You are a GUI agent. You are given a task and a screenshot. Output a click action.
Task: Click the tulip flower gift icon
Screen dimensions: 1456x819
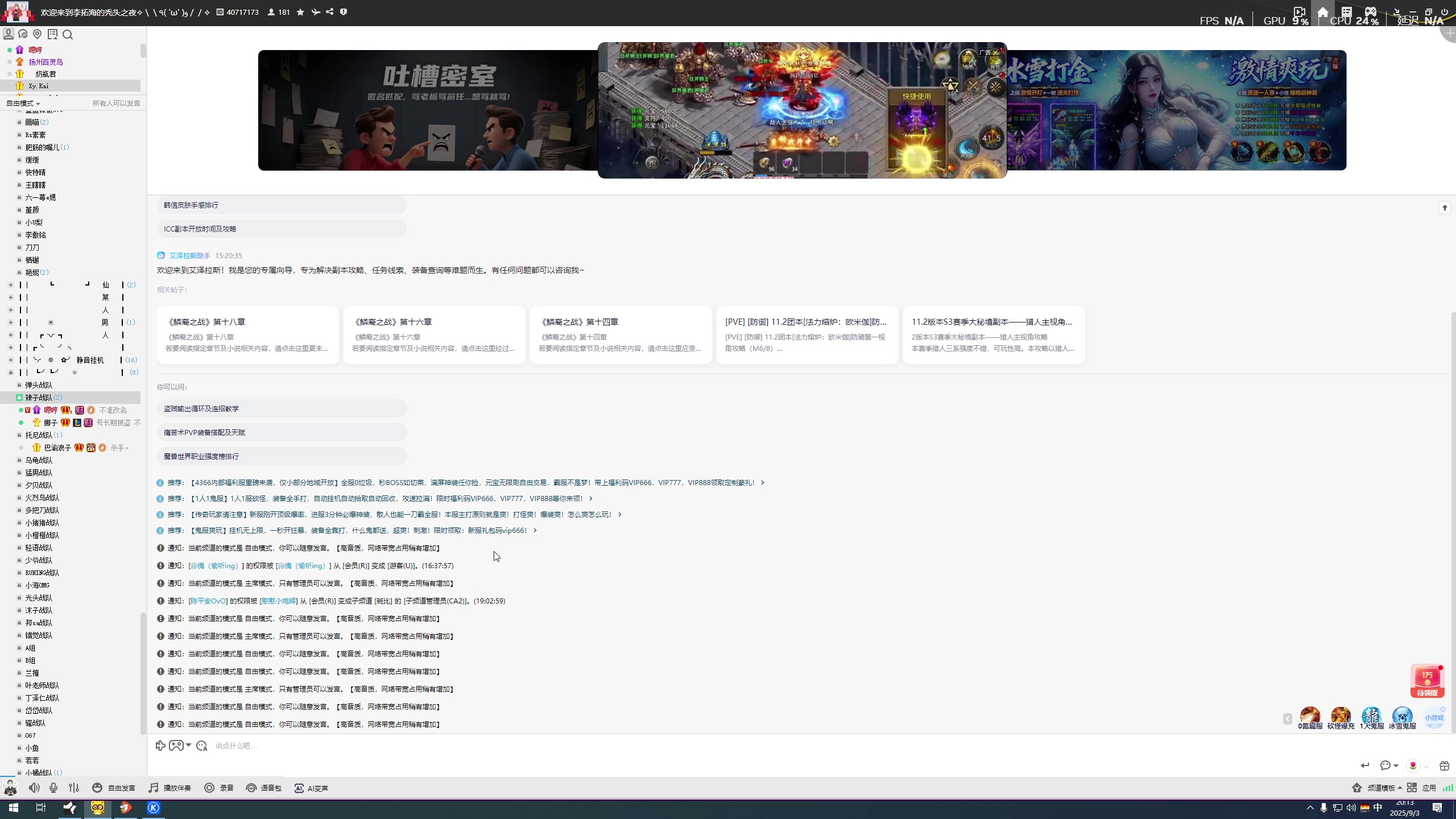coord(1413,766)
